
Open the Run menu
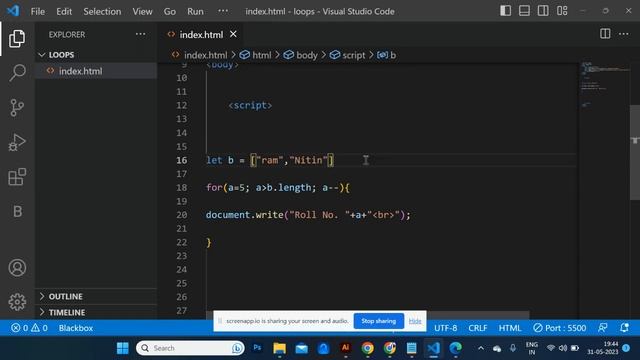(x=195, y=11)
